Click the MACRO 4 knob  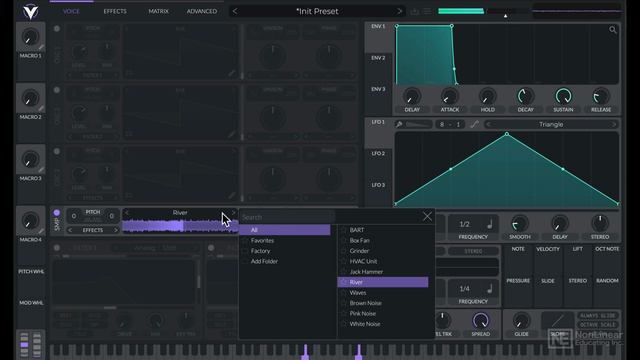30,221
